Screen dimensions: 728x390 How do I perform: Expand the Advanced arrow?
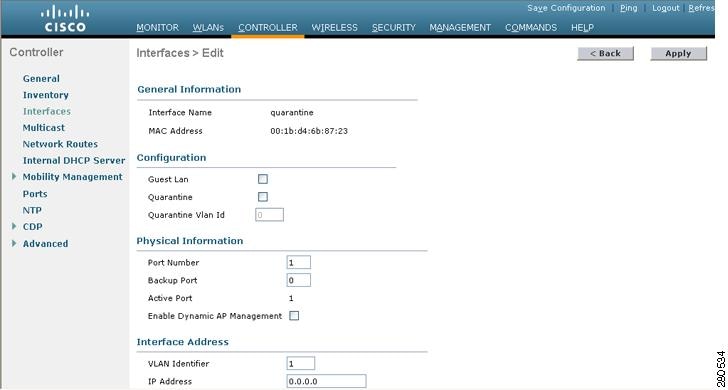(14, 243)
